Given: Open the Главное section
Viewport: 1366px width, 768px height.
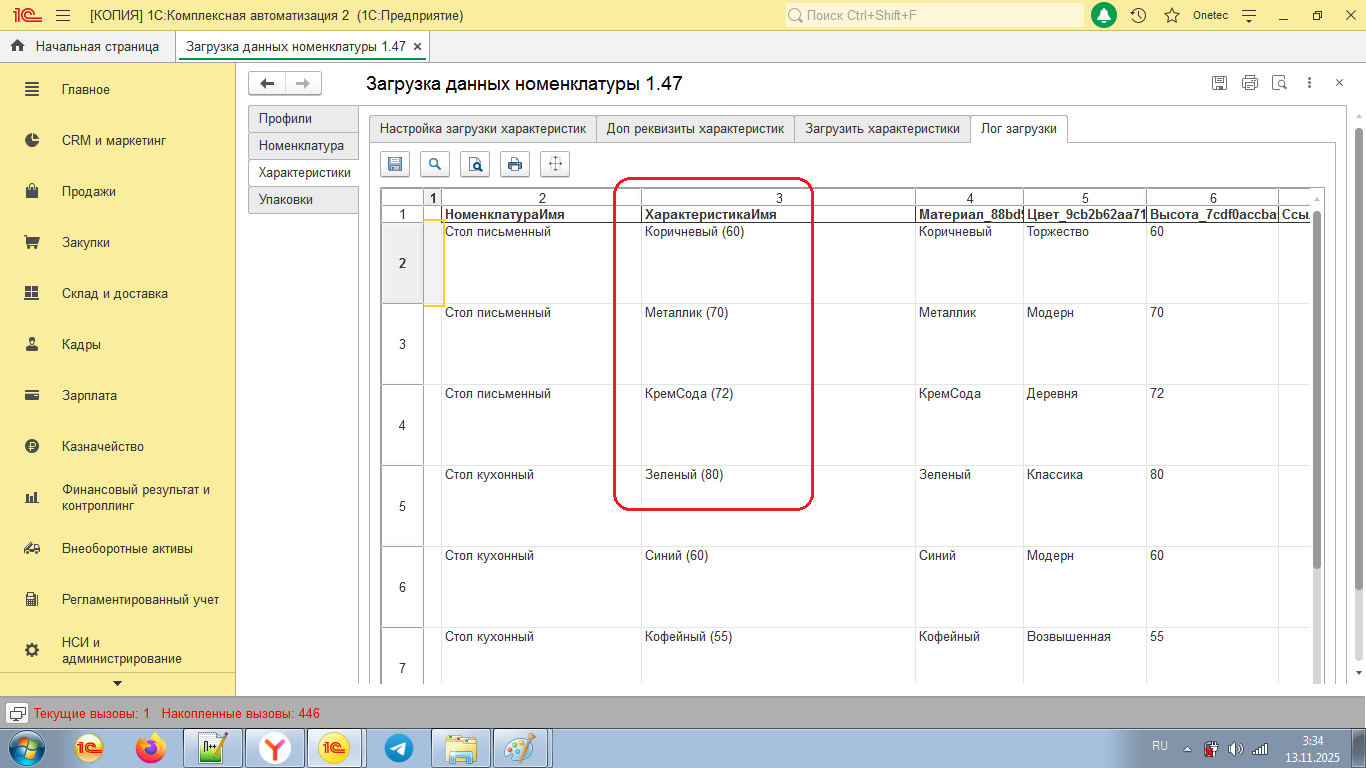Looking at the screenshot, I should pos(118,90).
